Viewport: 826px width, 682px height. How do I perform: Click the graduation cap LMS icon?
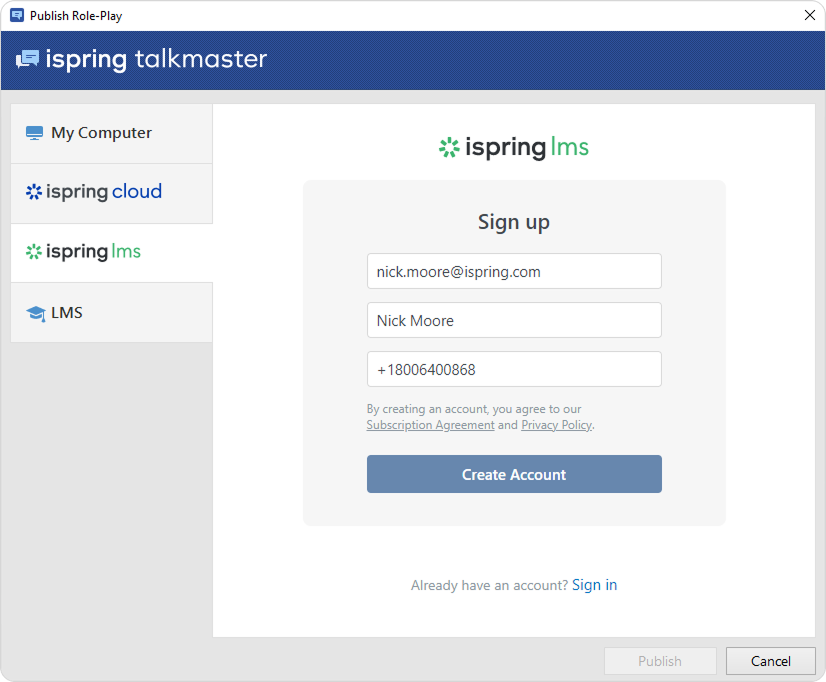pos(35,313)
